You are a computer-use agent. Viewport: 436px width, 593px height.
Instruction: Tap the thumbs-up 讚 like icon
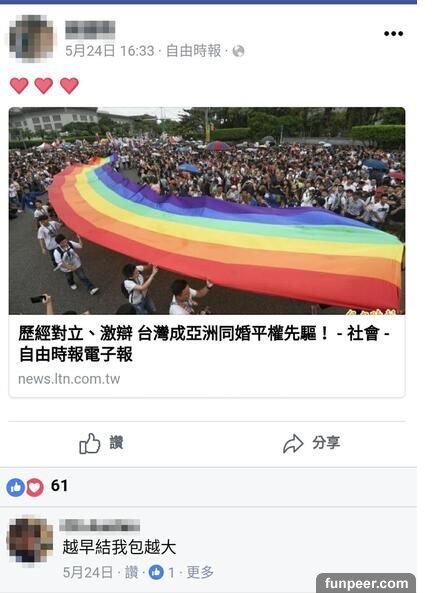(x=90, y=443)
